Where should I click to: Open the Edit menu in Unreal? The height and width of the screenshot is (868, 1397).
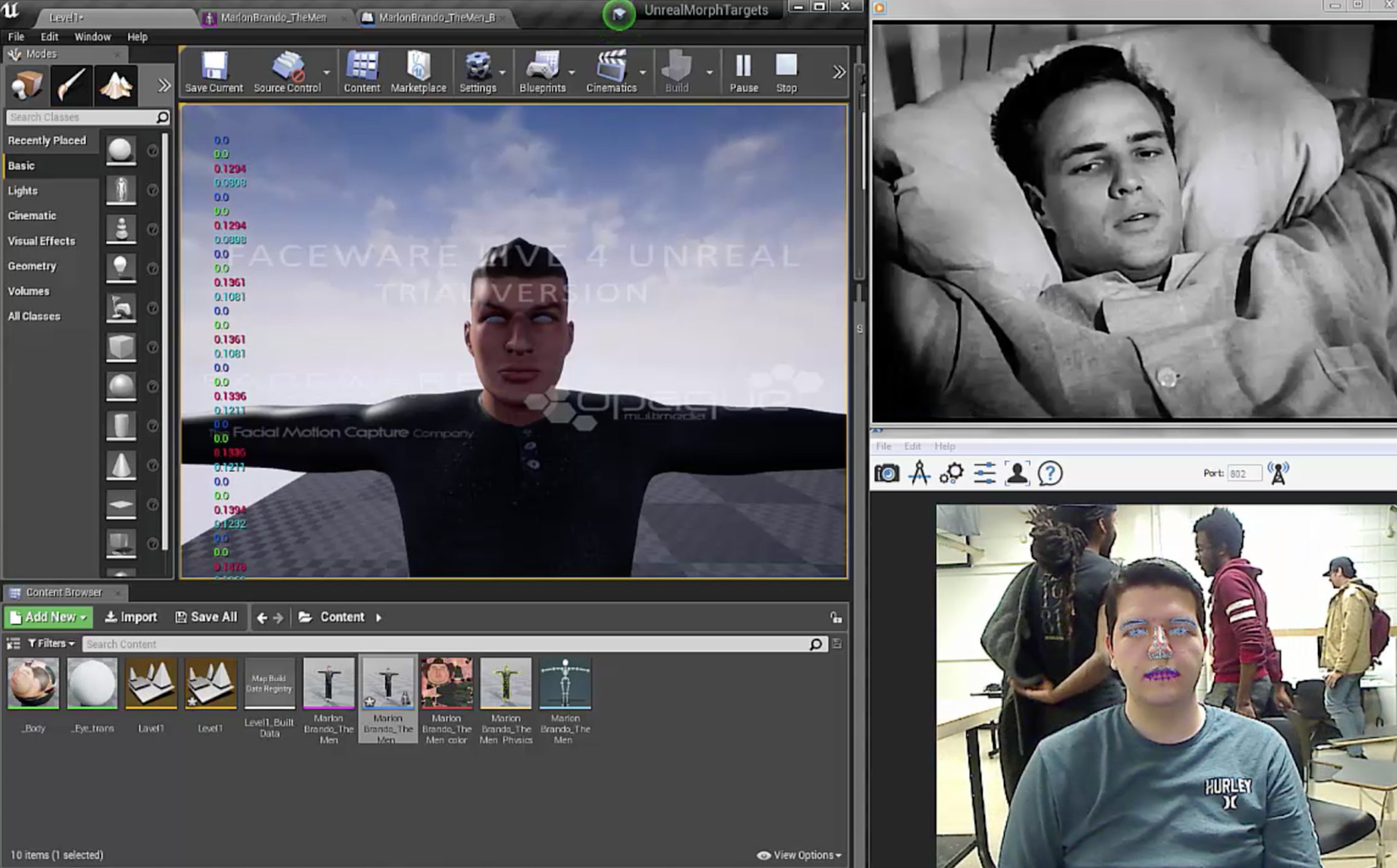49,37
